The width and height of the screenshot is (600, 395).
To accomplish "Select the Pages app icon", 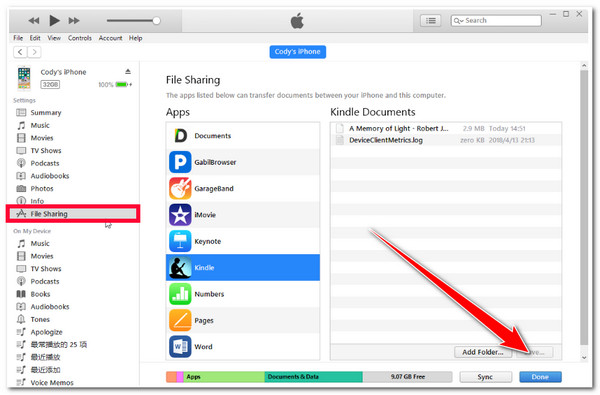I will 180,320.
